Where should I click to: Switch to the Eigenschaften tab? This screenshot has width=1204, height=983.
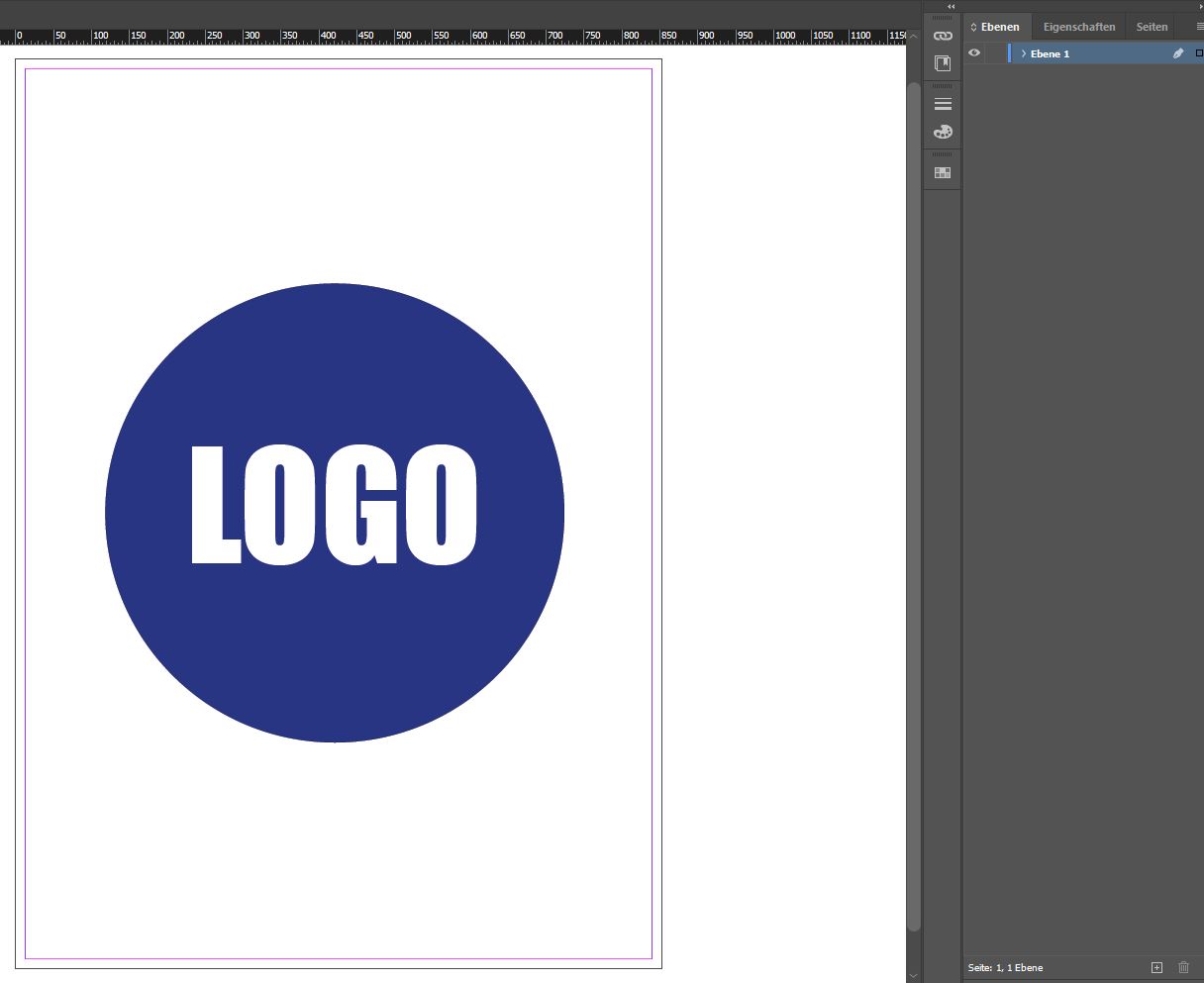pos(1079,27)
